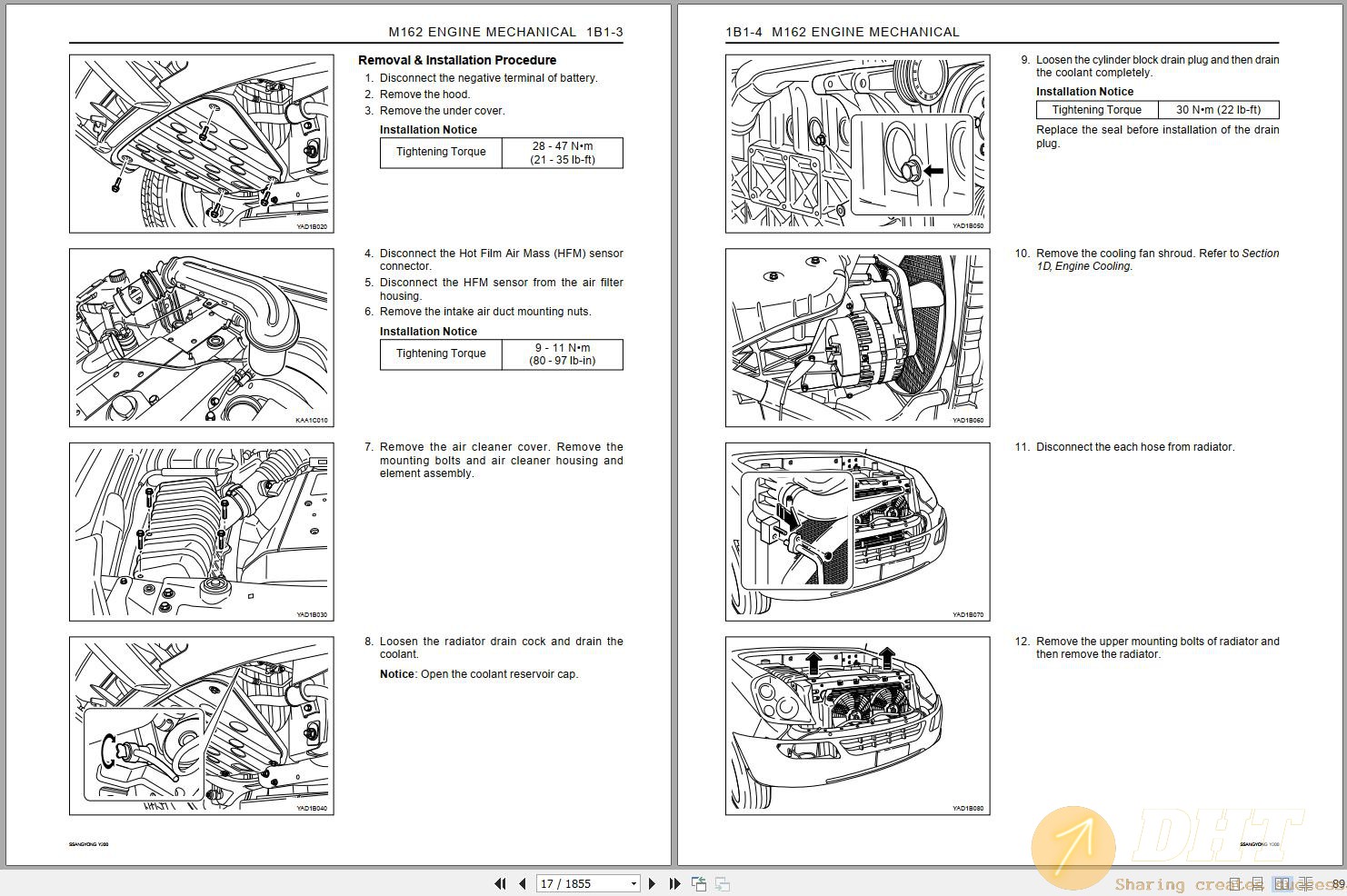Screen dimensions: 1347x896
Task: Click the cooling fan shroud figure YAD1B060
Action: coord(857,337)
